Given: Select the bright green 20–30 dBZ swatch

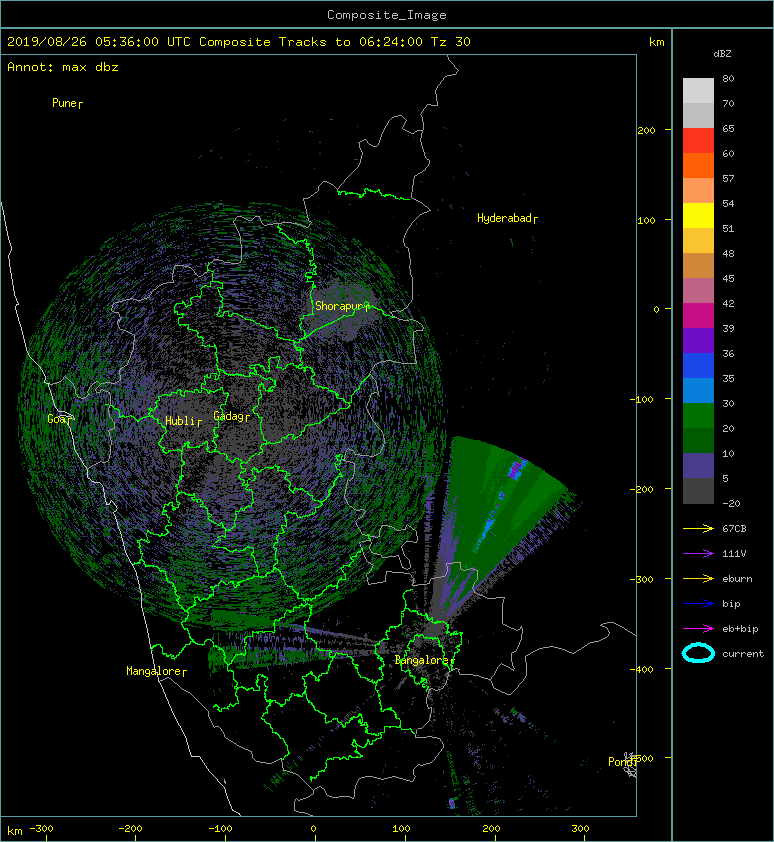Looking at the screenshot, I should [x=698, y=416].
